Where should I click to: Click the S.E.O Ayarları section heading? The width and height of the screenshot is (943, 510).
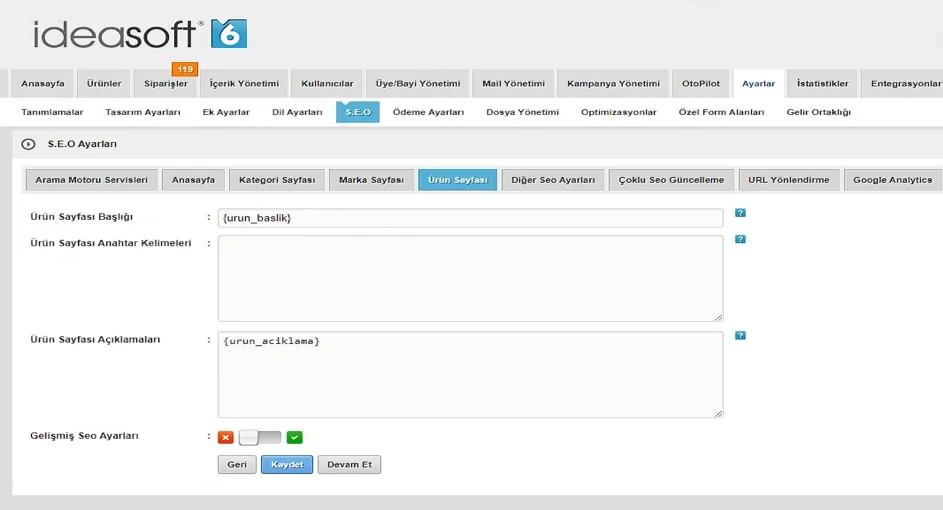click(82, 144)
